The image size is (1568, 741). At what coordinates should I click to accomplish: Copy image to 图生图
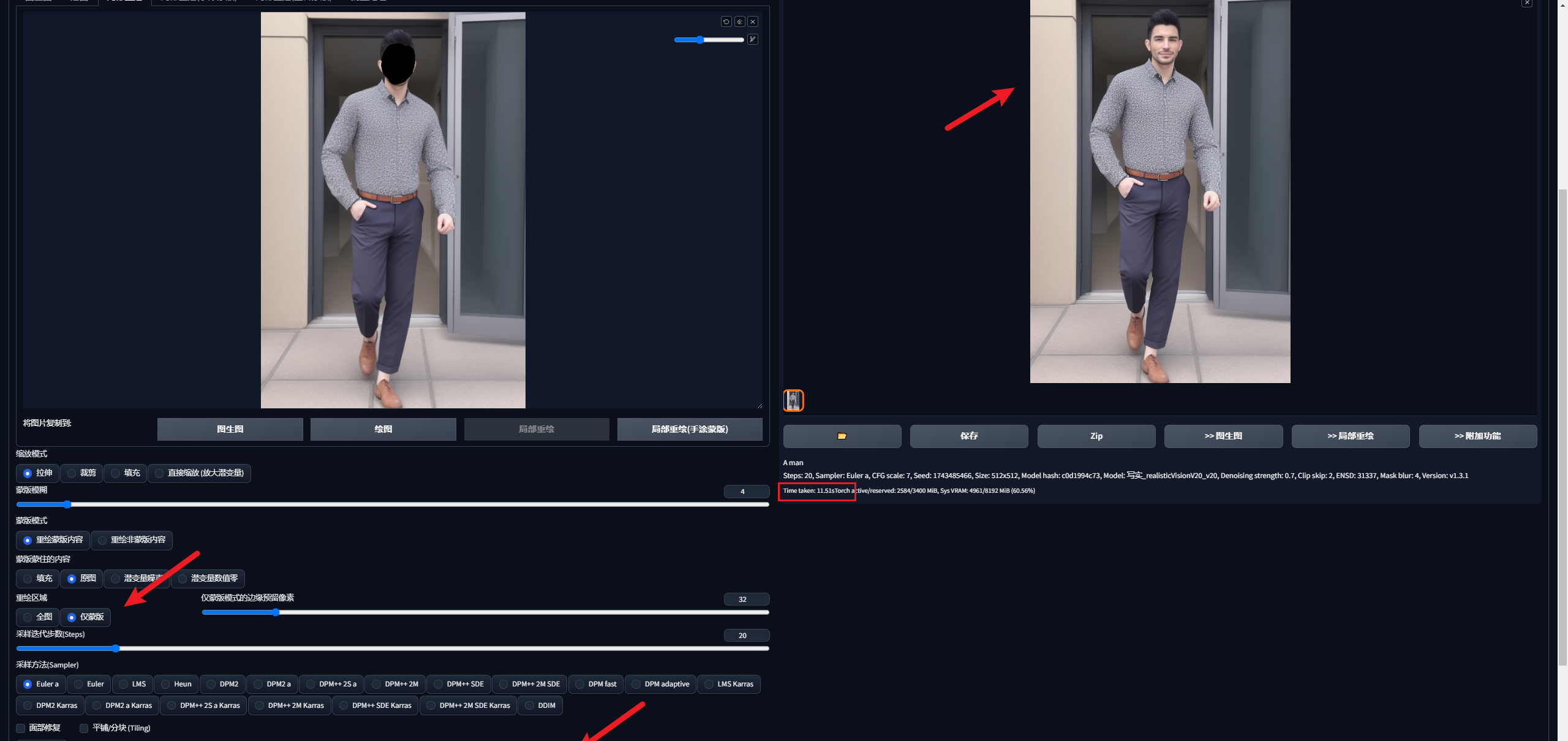(x=230, y=430)
